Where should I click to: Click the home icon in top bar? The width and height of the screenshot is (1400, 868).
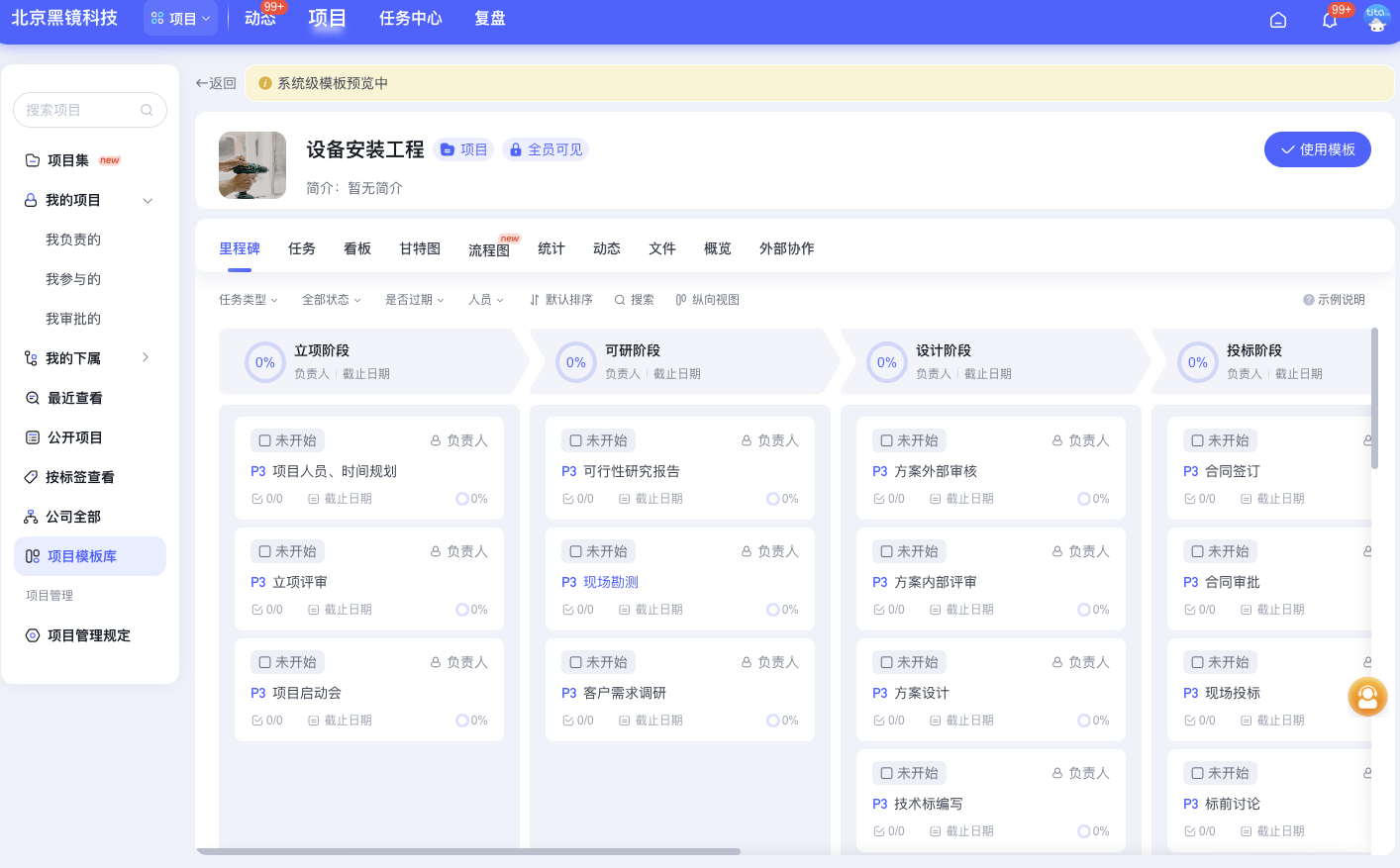click(x=1278, y=20)
